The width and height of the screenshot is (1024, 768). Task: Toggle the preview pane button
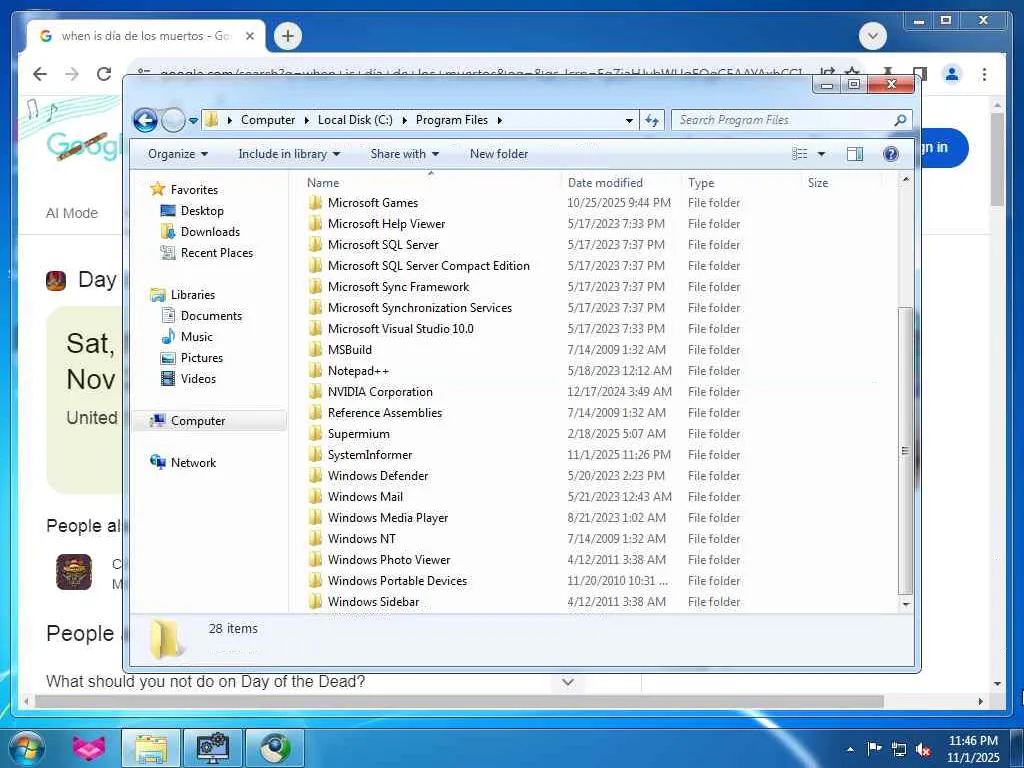(855, 154)
